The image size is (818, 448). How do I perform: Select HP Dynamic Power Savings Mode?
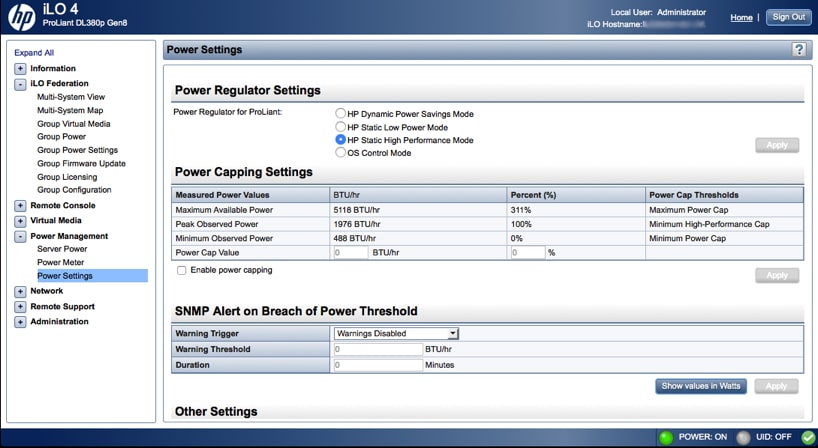coord(340,113)
